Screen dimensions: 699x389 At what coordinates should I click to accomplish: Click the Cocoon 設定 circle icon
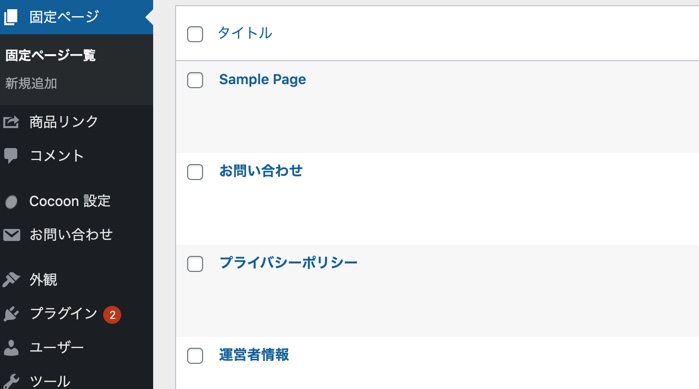[11, 202]
